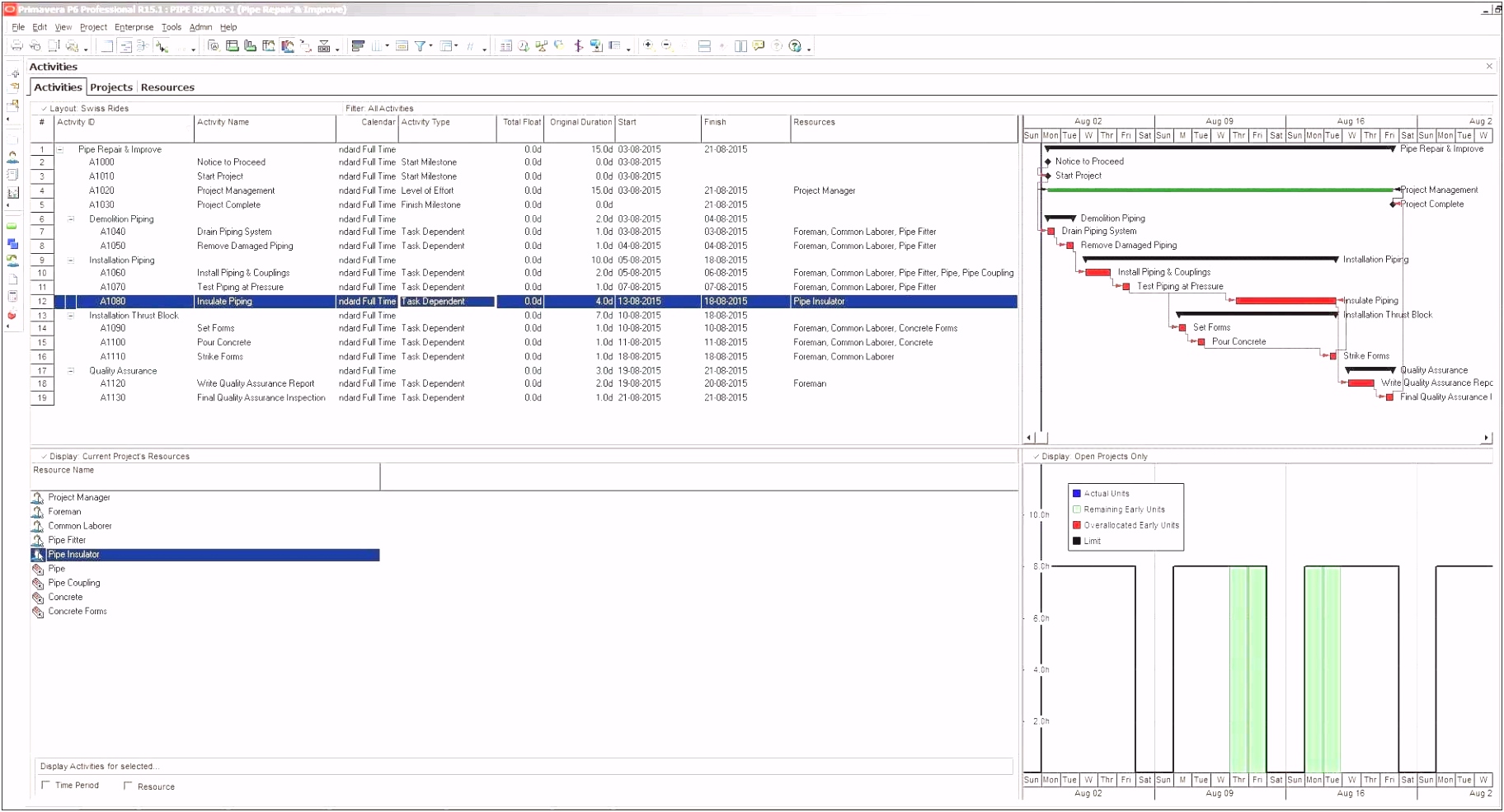Click the Resource Usage Profile histogram icon
This screenshot has width=1504, height=812.
[286, 46]
